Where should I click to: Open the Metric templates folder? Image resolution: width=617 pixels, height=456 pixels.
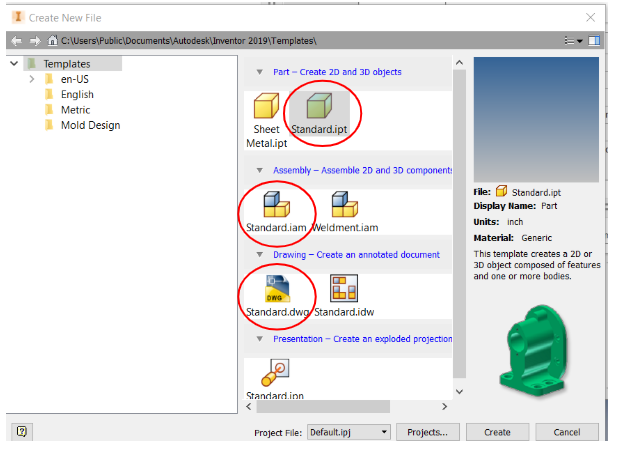(76, 110)
